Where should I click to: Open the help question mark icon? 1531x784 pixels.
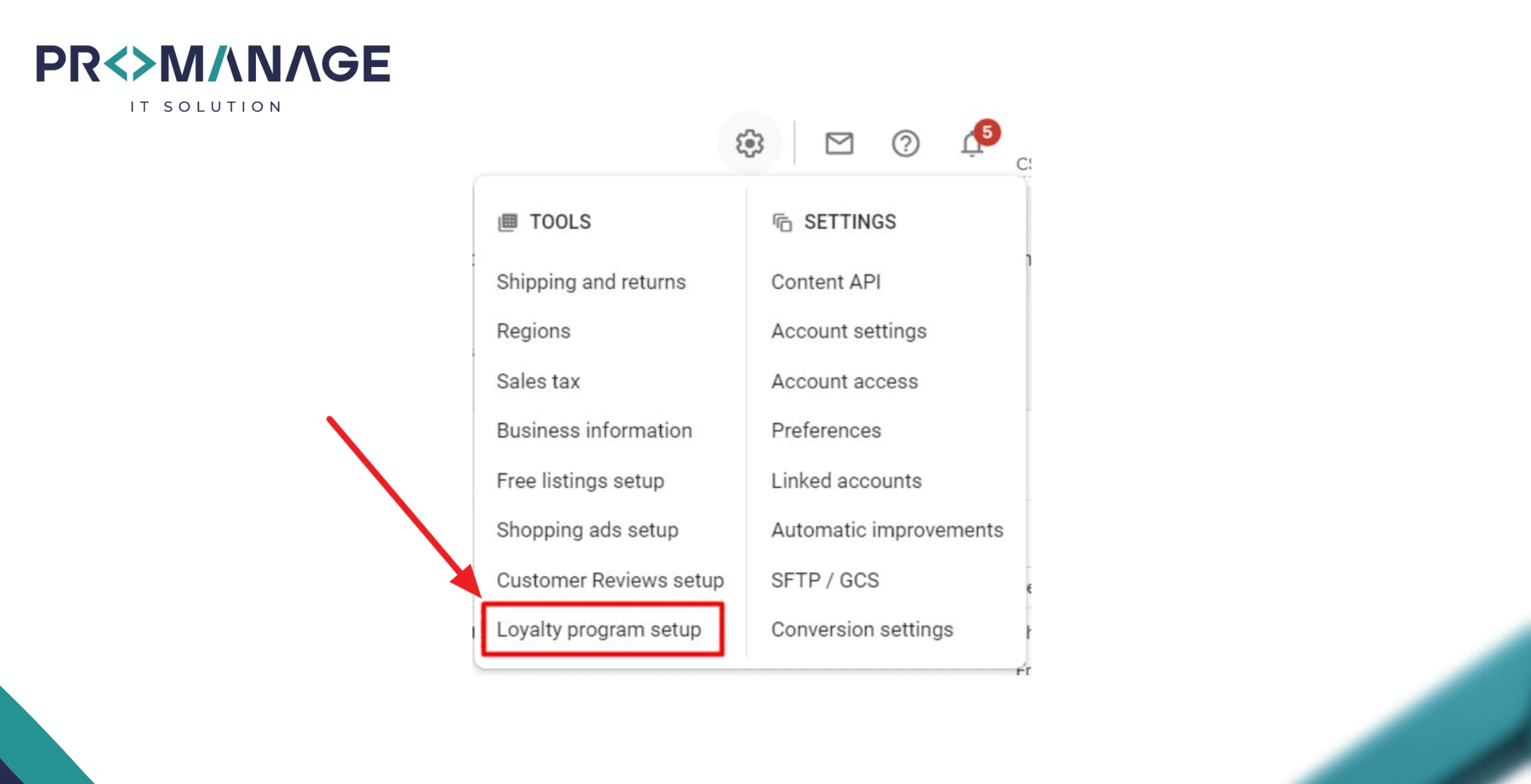[905, 144]
